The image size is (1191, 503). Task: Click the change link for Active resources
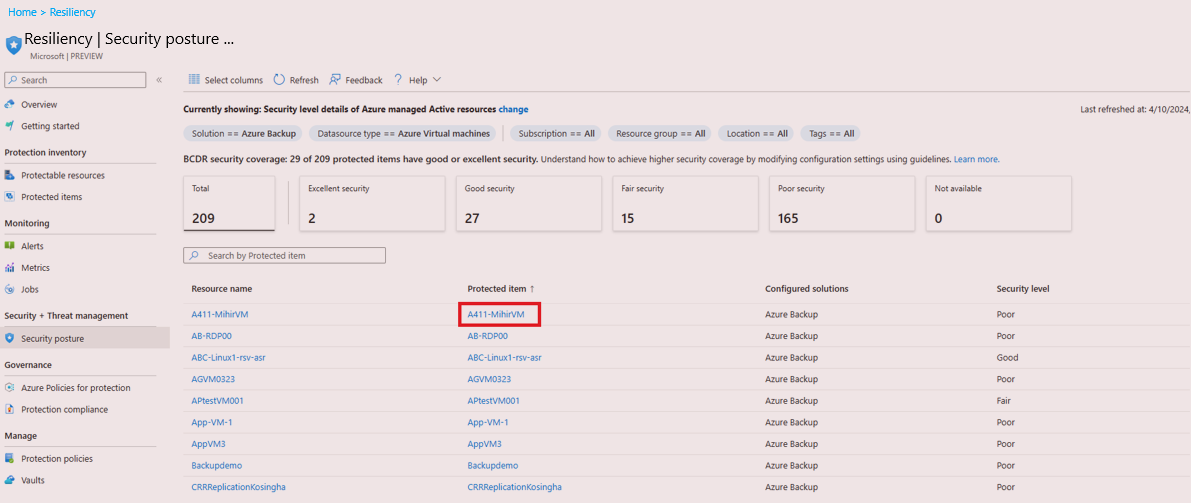point(513,109)
